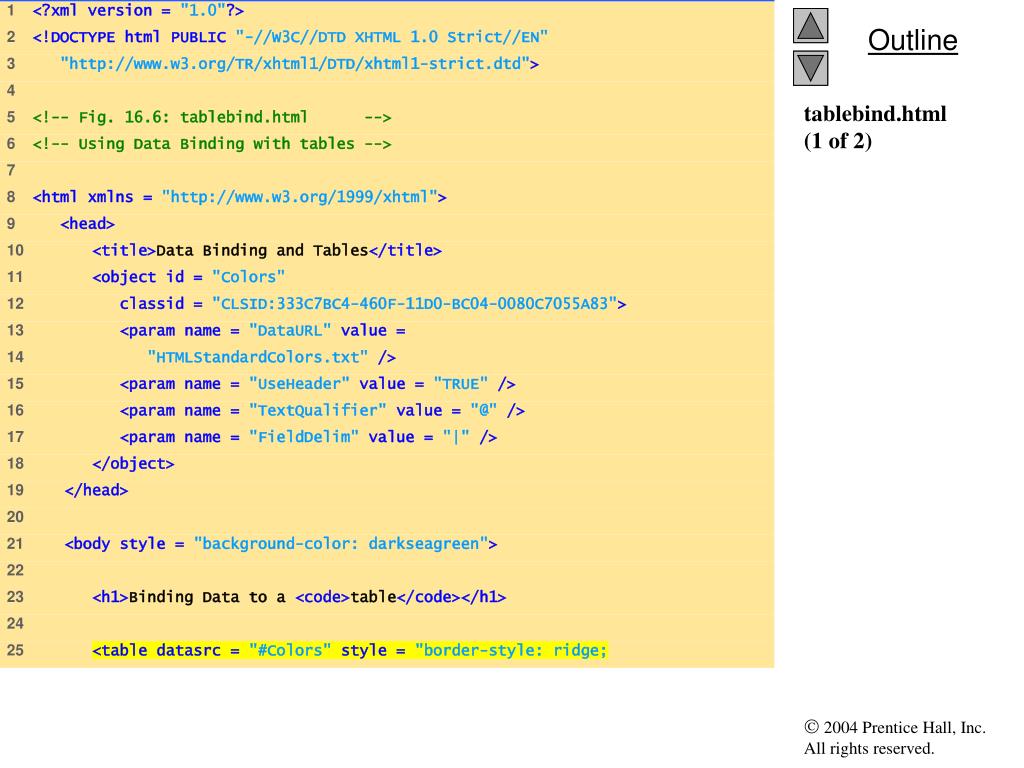Click the body style darkseagreen line
The width and height of the screenshot is (1024, 768).
[x=281, y=544]
